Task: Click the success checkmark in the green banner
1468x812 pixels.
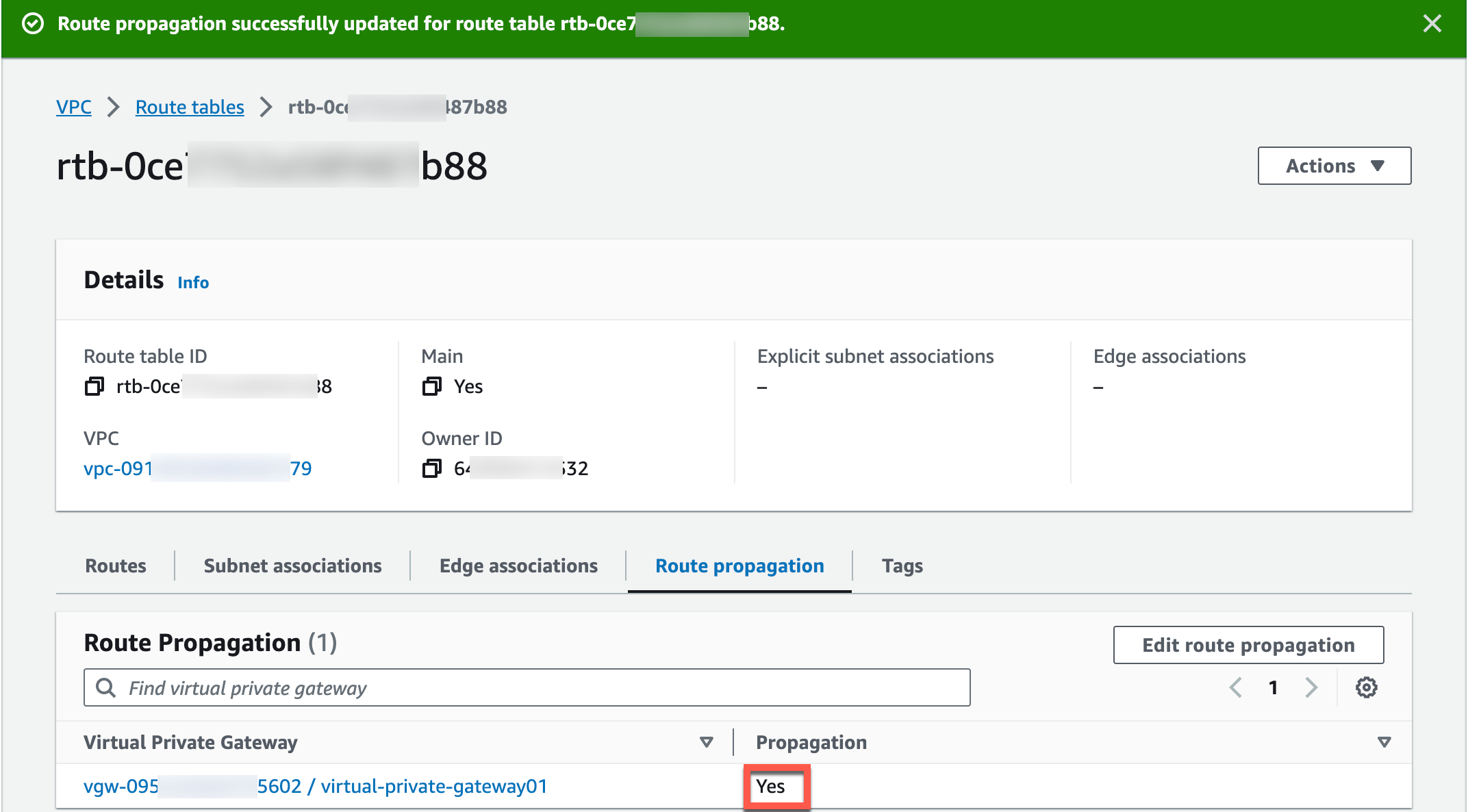Action: 32,23
